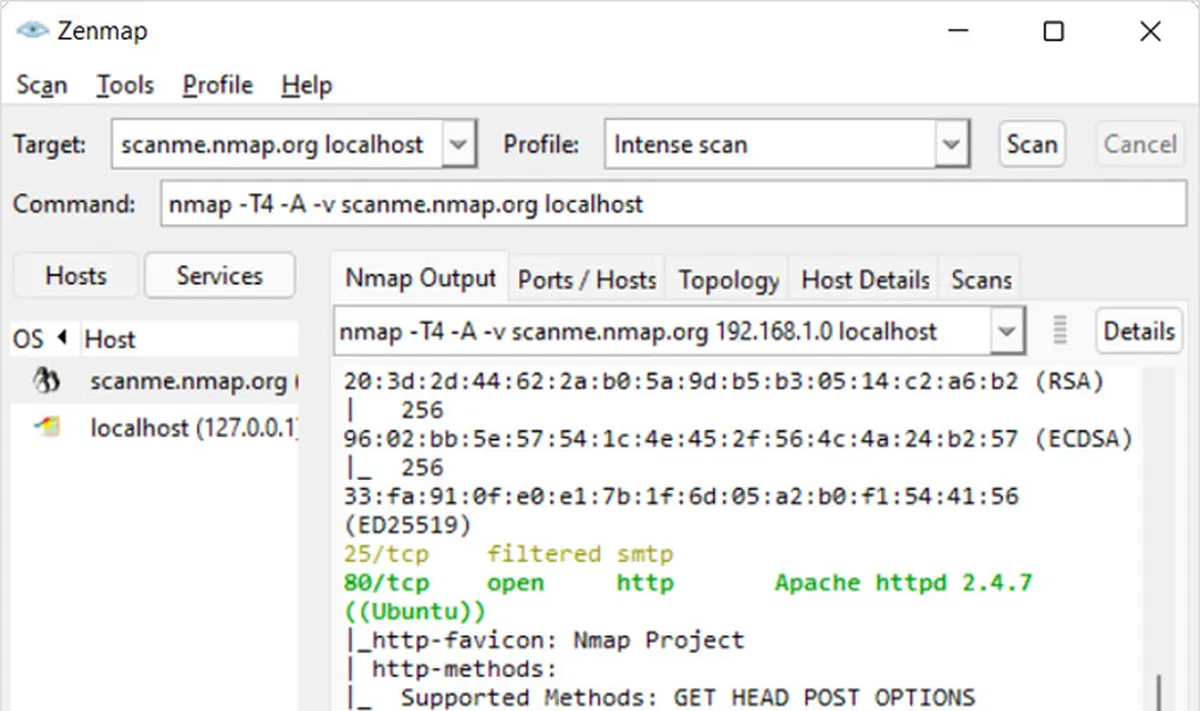Expand the scan command history dropdown arrow

tap(1005, 331)
